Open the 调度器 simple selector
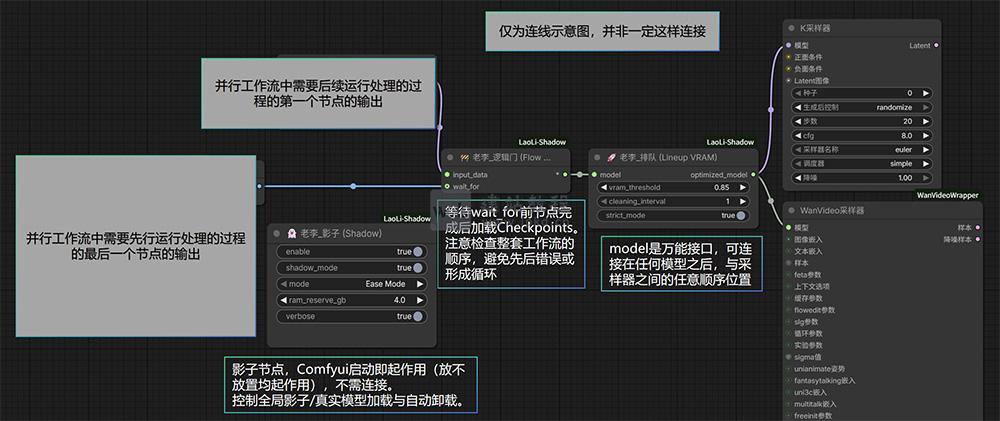The height and width of the screenshot is (421, 1000). (x=861, y=164)
